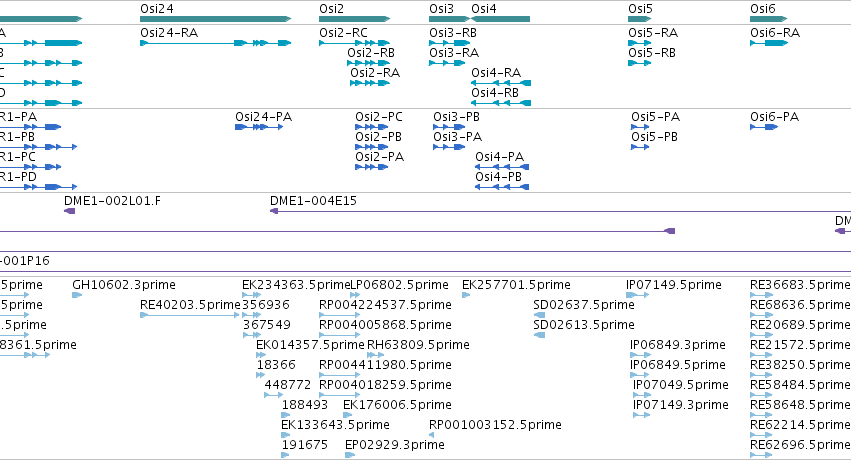Open the Osi2-RB transcript label

click(x=371, y=53)
